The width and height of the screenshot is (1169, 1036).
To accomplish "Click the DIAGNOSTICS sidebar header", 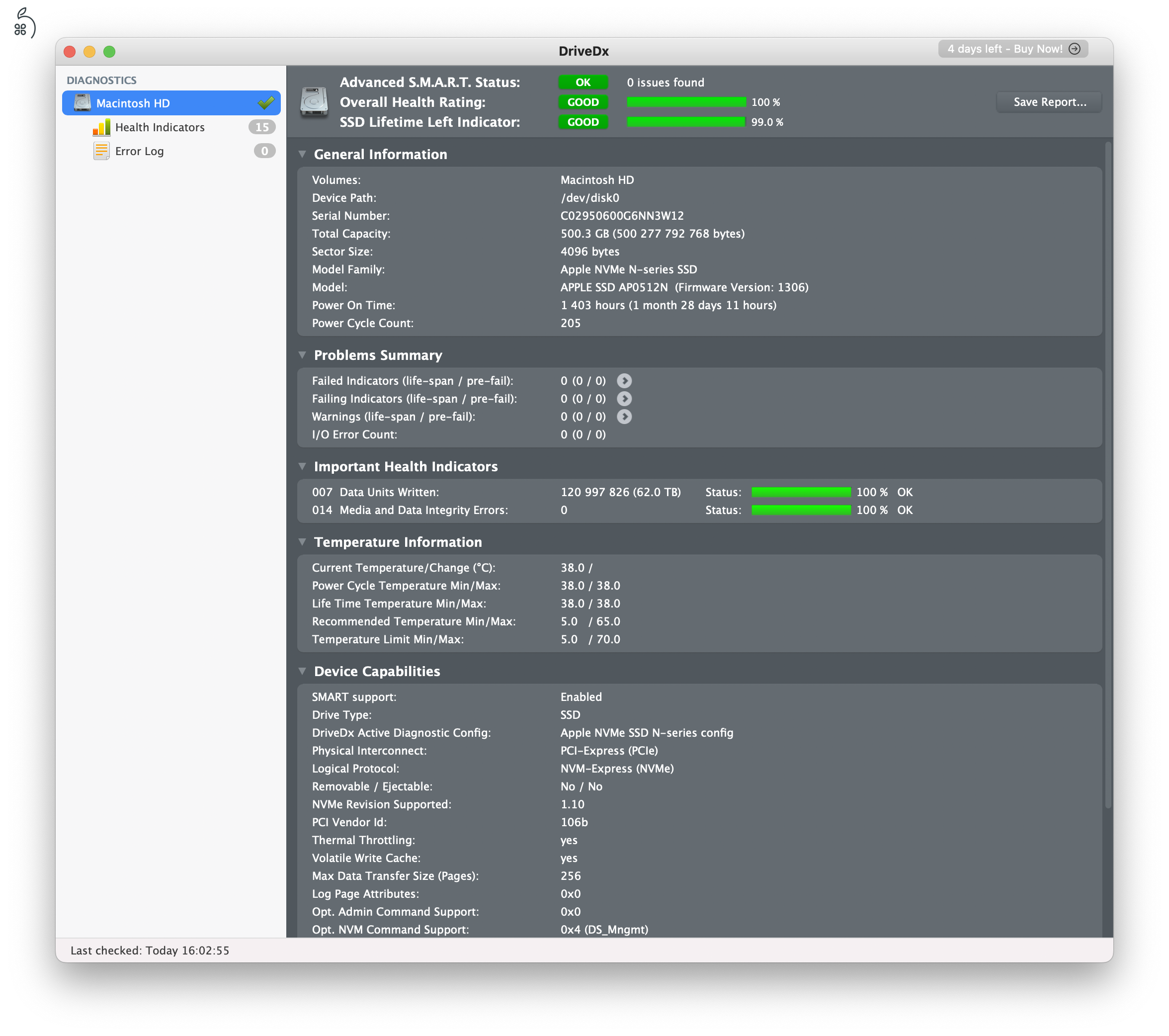I will pos(101,80).
